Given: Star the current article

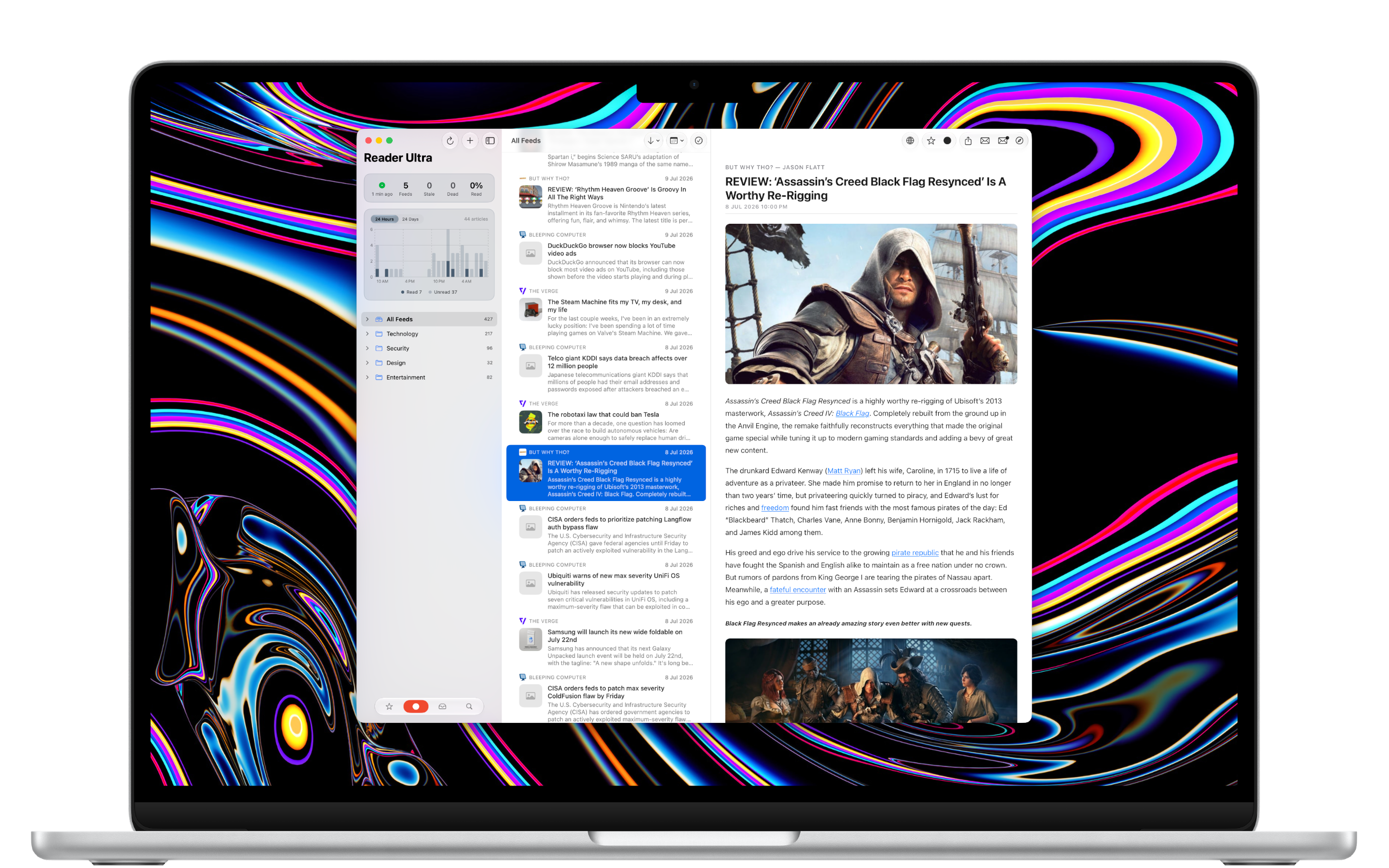Looking at the screenshot, I should click(x=931, y=141).
